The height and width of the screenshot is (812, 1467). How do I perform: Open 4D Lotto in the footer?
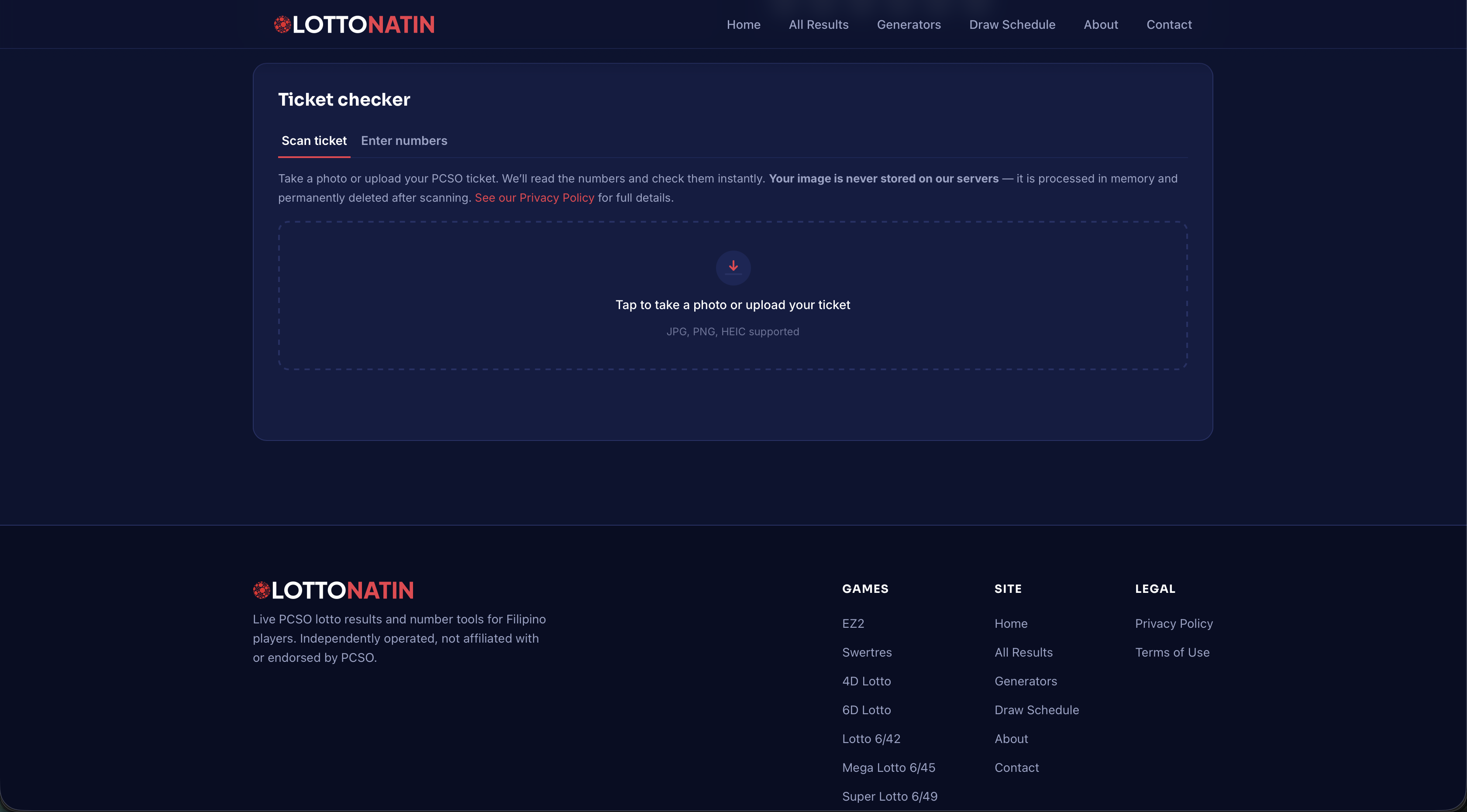(x=866, y=681)
